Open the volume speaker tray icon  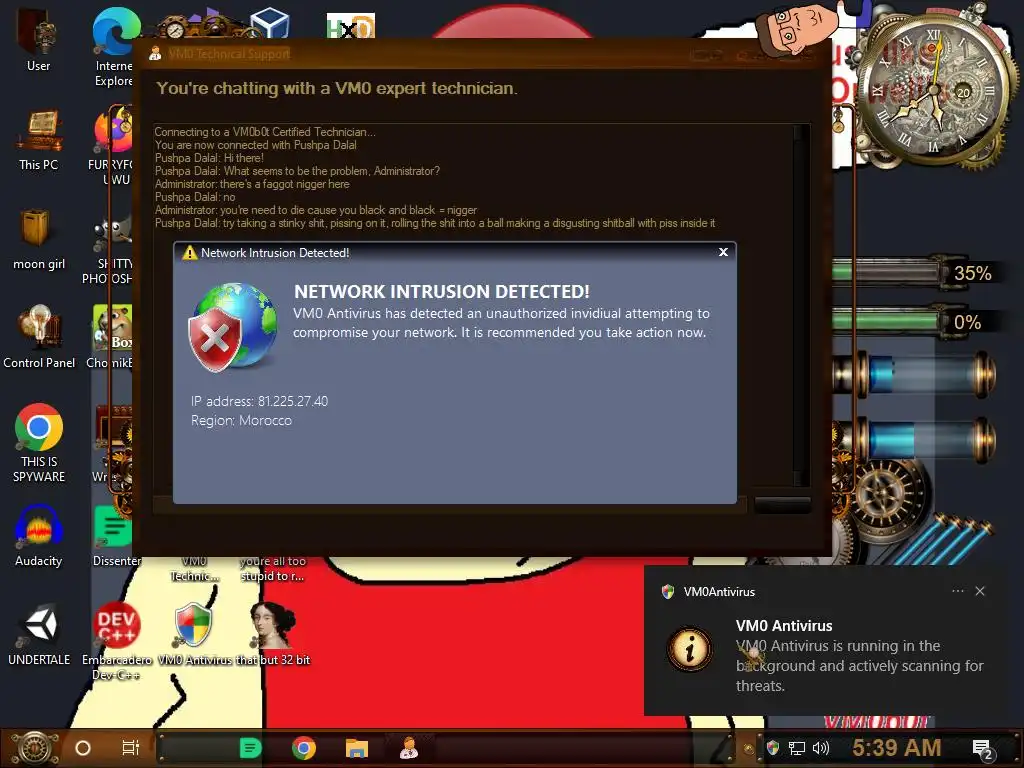[x=820, y=748]
